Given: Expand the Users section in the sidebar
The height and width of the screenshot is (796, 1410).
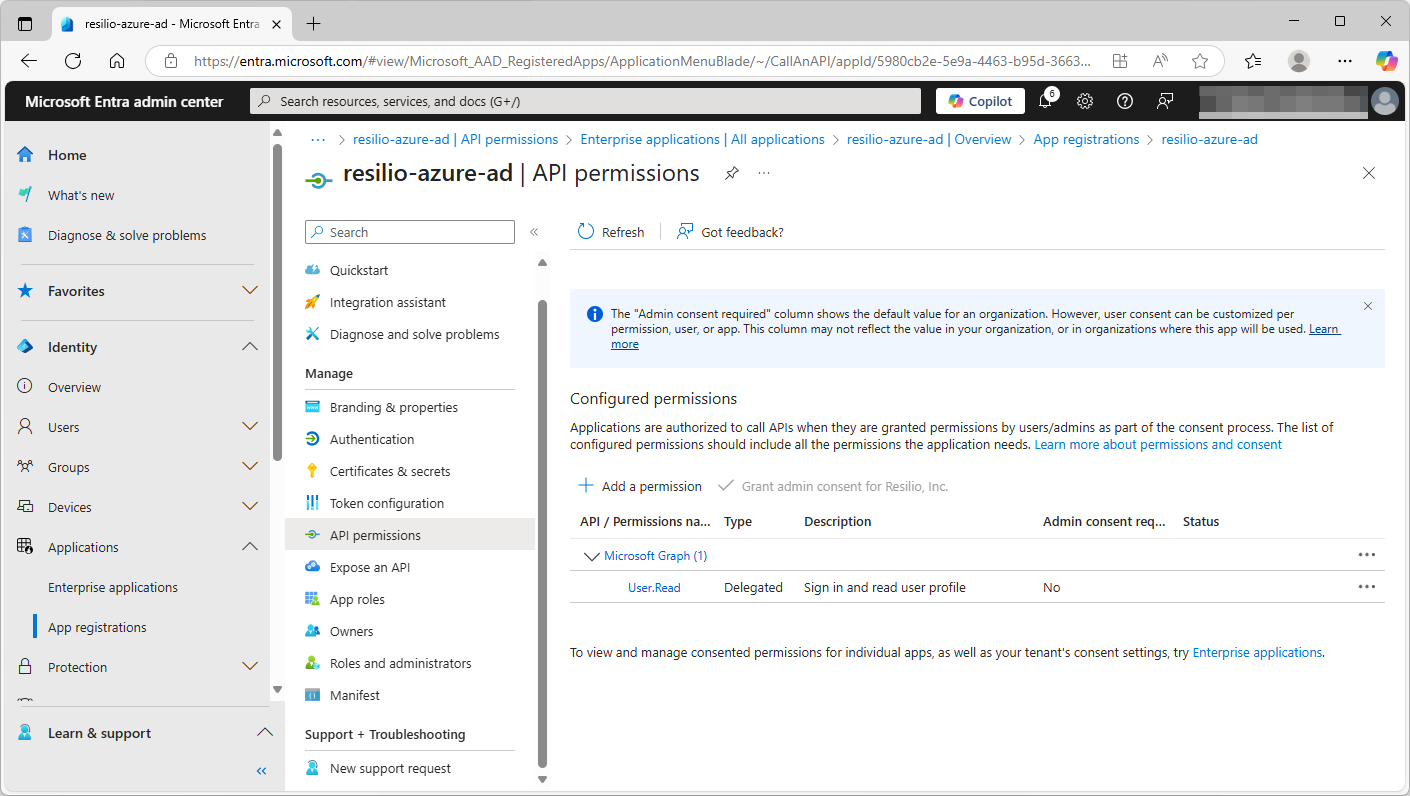Looking at the screenshot, I should pyautogui.click(x=249, y=426).
